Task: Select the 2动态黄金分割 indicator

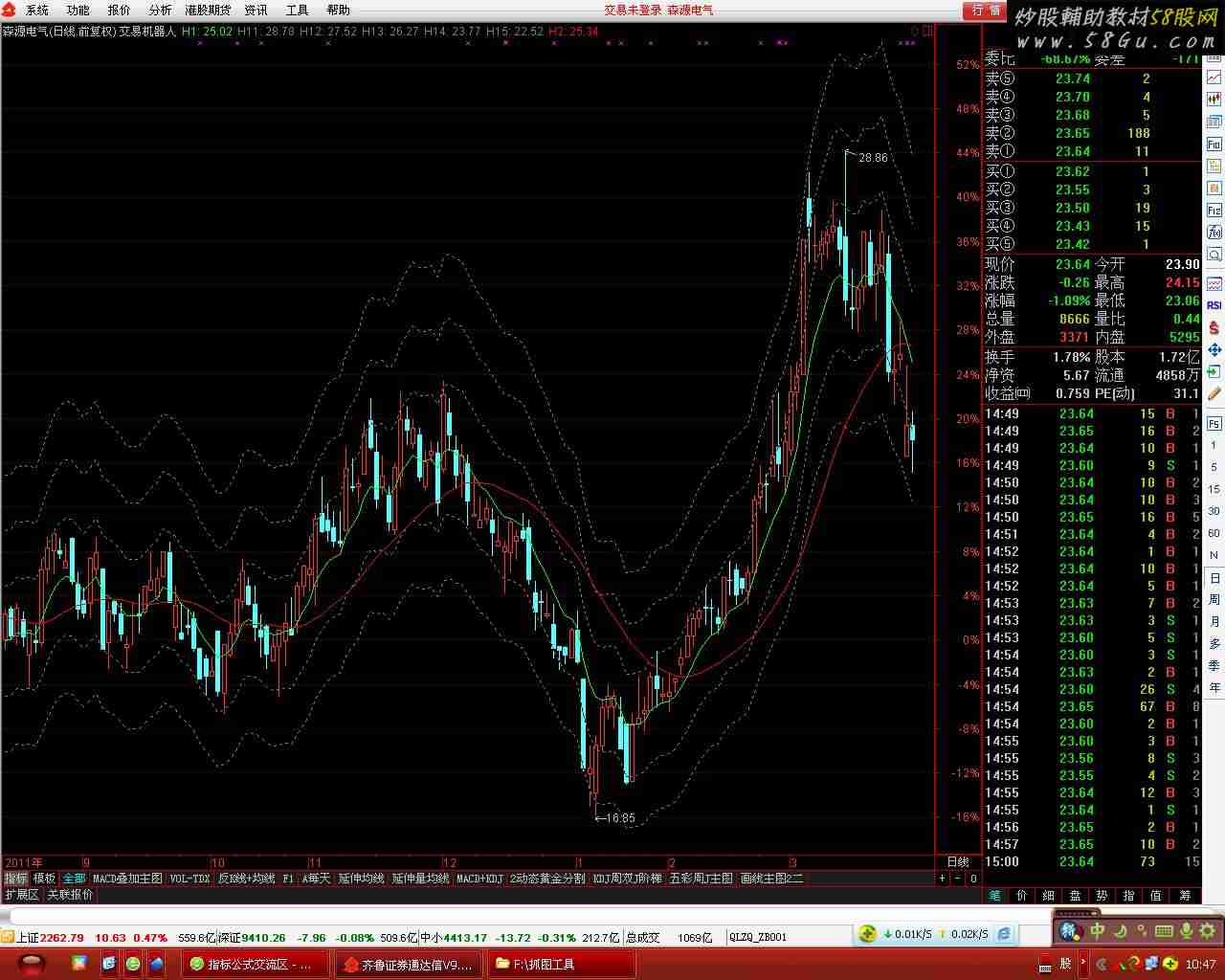Action: [x=547, y=878]
